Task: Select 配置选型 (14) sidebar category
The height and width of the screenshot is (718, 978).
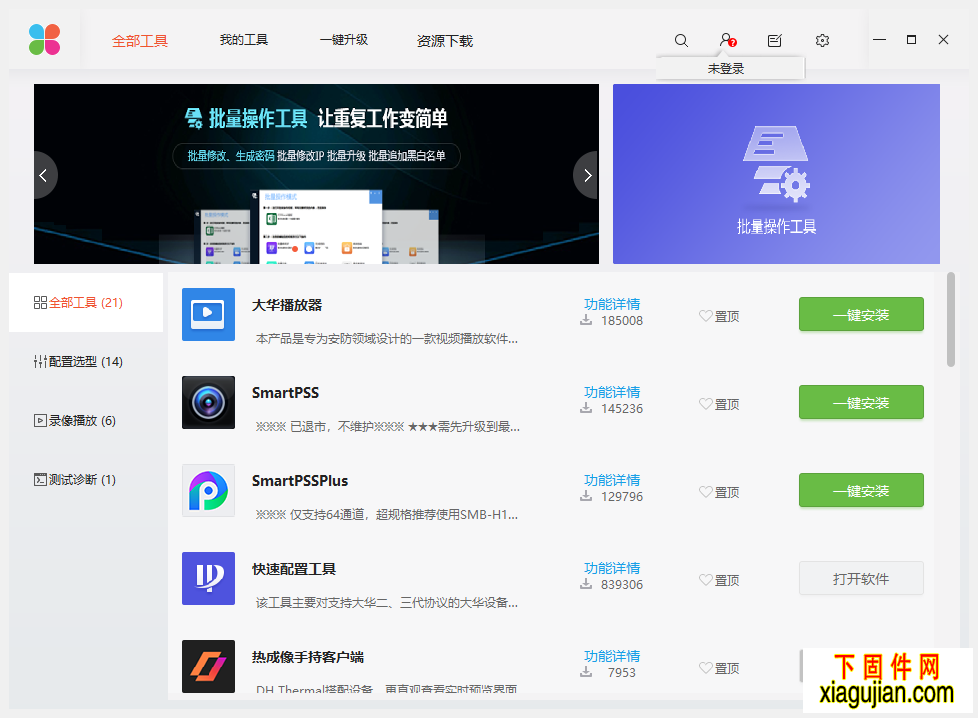Action: pyautogui.click(x=86, y=361)
